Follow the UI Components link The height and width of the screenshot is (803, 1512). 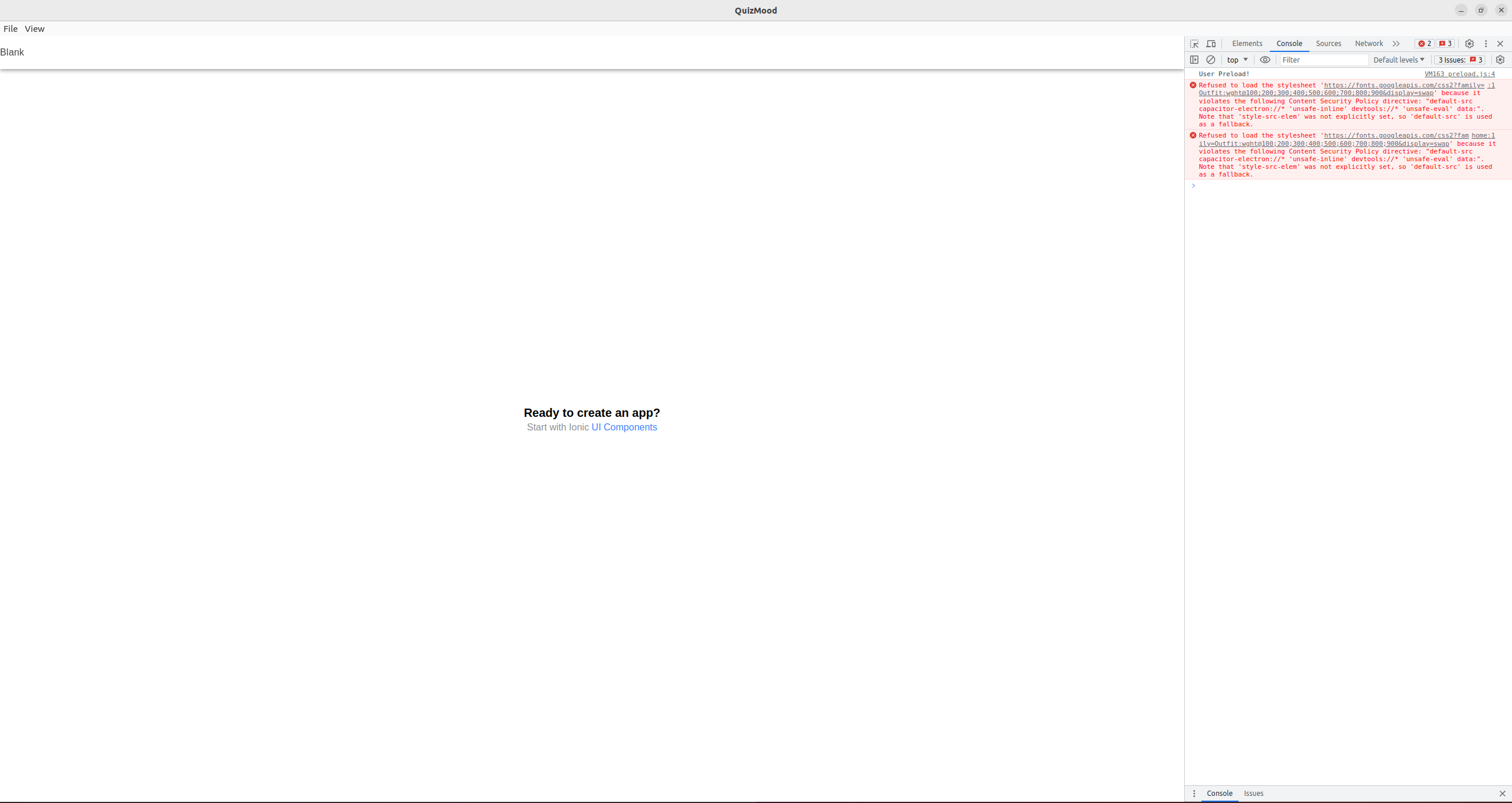click(624, 427)
